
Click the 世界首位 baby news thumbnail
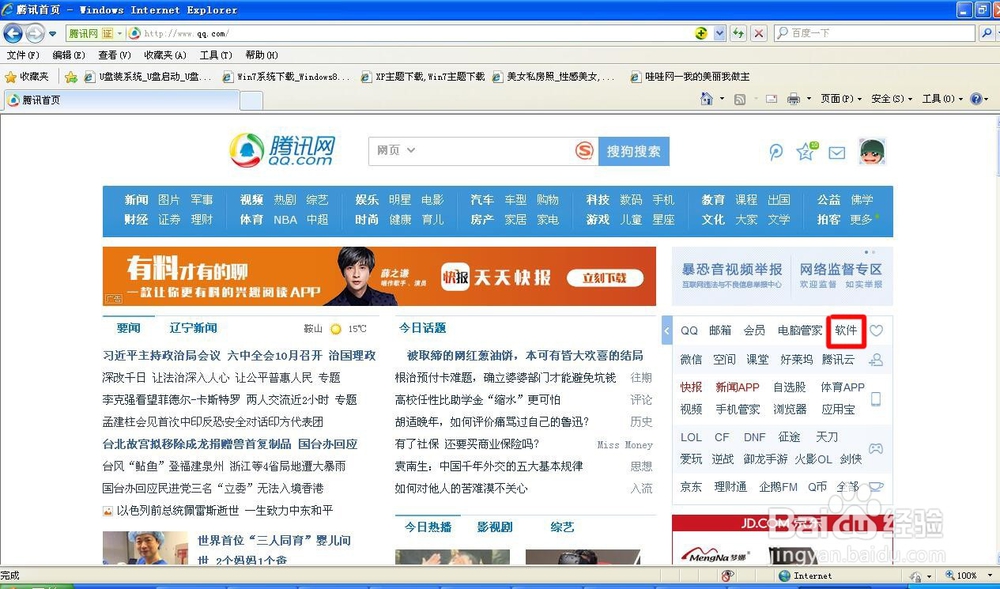[x=145, y=548]
